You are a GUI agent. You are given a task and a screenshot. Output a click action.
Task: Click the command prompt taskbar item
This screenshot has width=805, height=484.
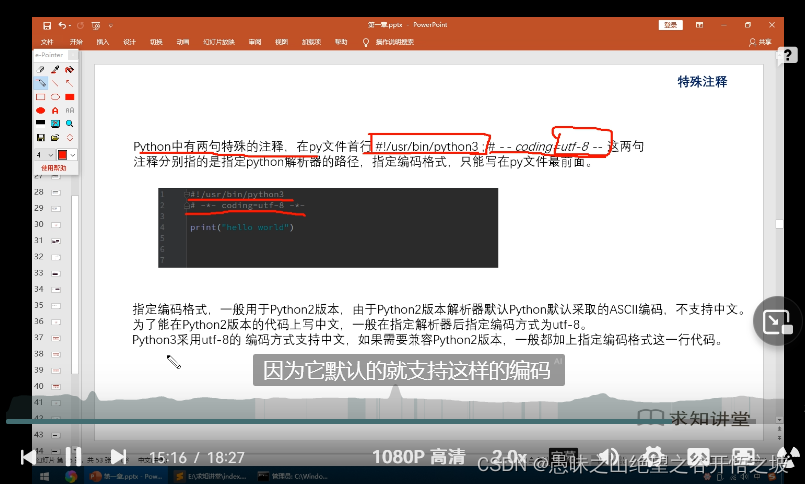293,477
